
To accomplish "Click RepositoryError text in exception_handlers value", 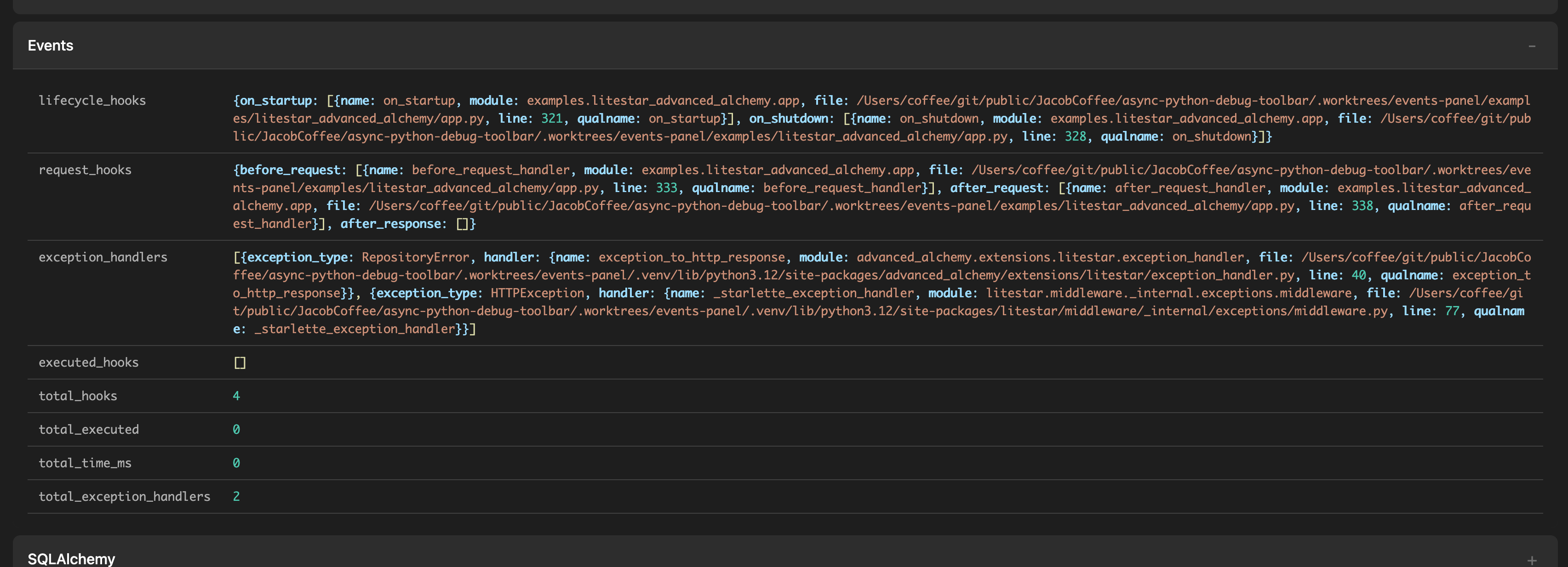I will click(415, 257).
